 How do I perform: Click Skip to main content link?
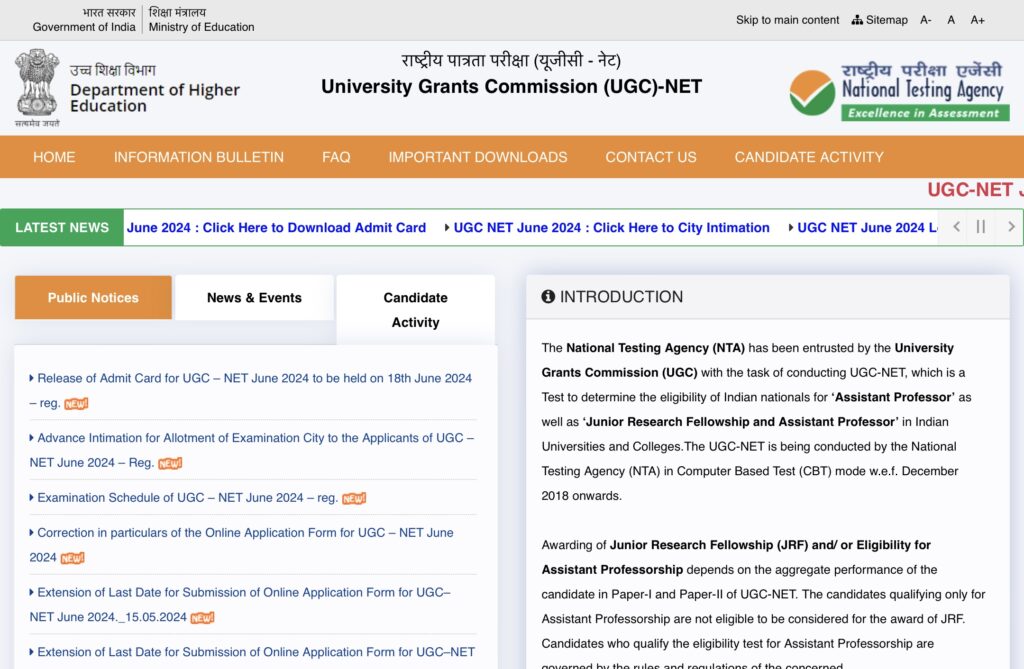pyautogui.click(x=787, y=20)
